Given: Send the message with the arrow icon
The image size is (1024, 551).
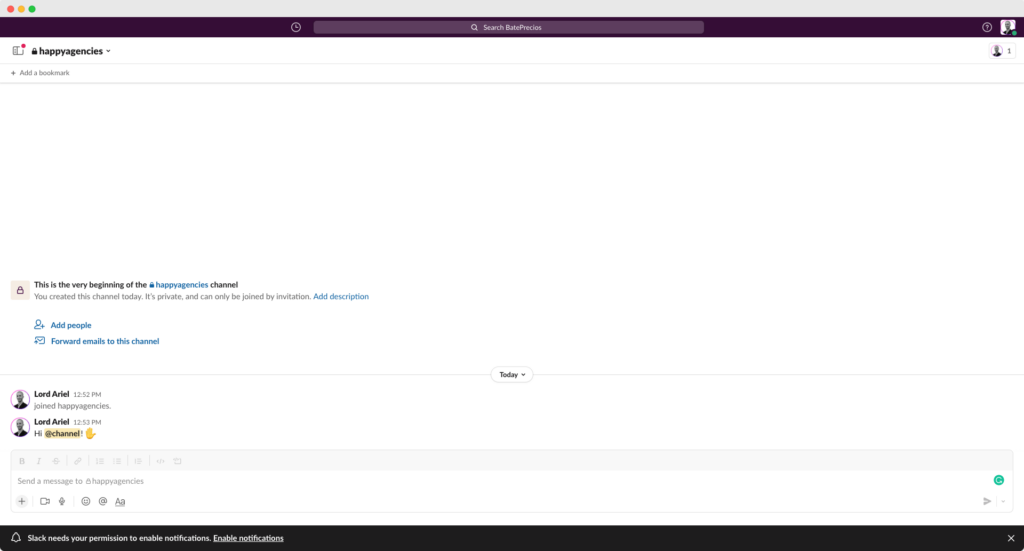Looking at the screenshot, I should pyautogui.click(x=987, y=501).
